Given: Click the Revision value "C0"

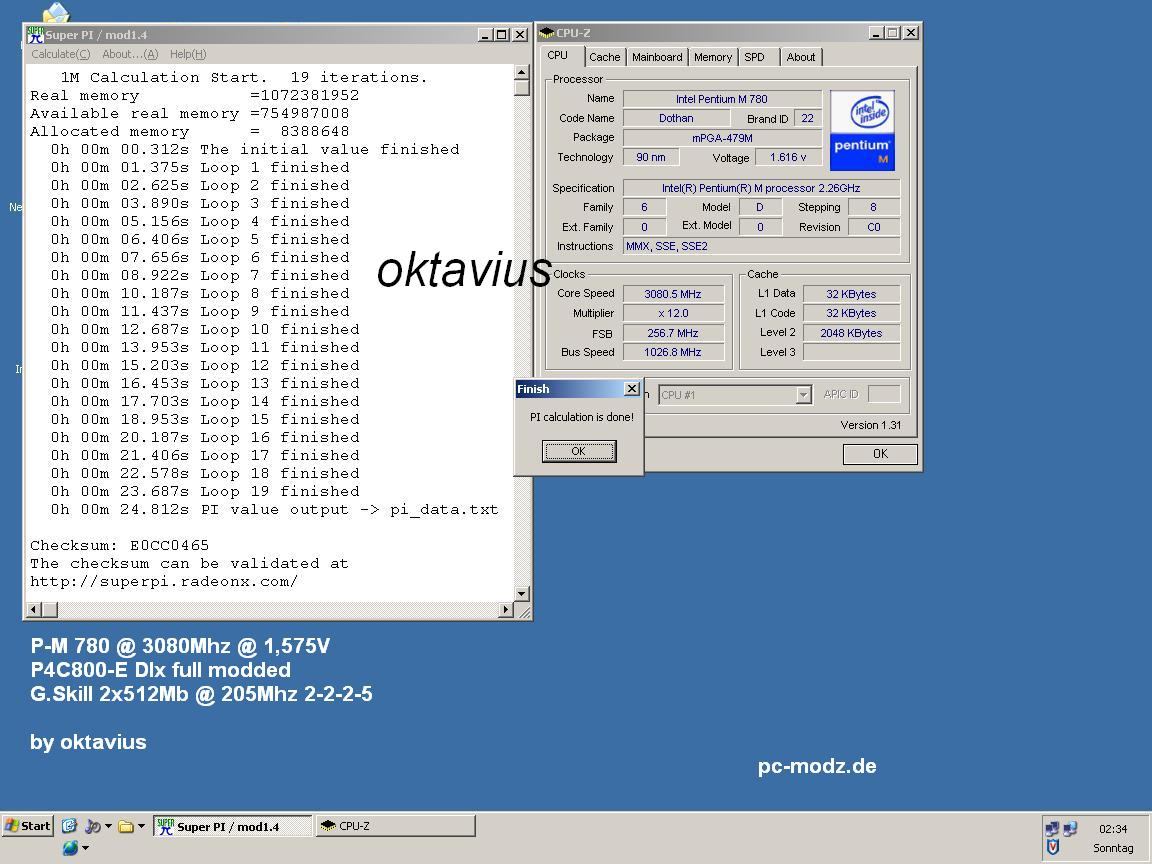Looking at the screenshot, I should click(874, 227).
